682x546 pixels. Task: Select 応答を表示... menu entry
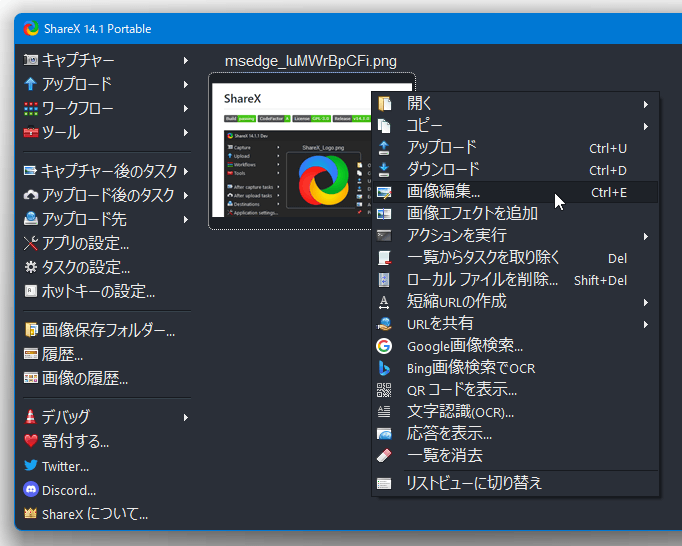(x=515, y=434)
